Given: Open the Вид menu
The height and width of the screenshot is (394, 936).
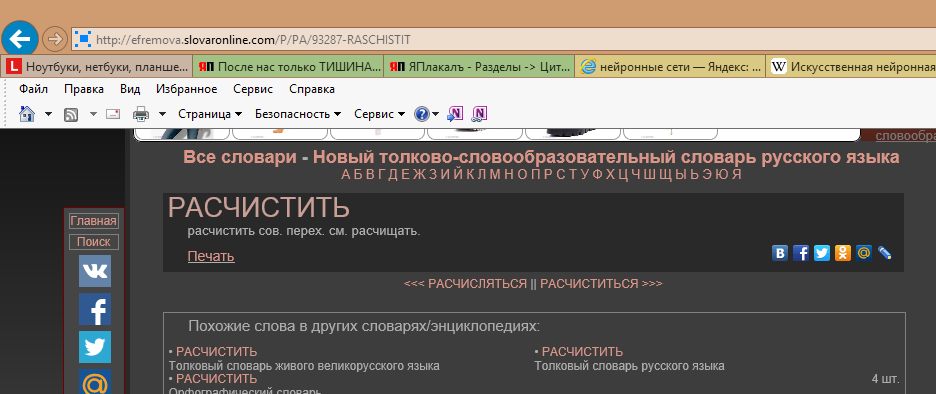Looking at the screenshot, I should (x=130, y=89).
